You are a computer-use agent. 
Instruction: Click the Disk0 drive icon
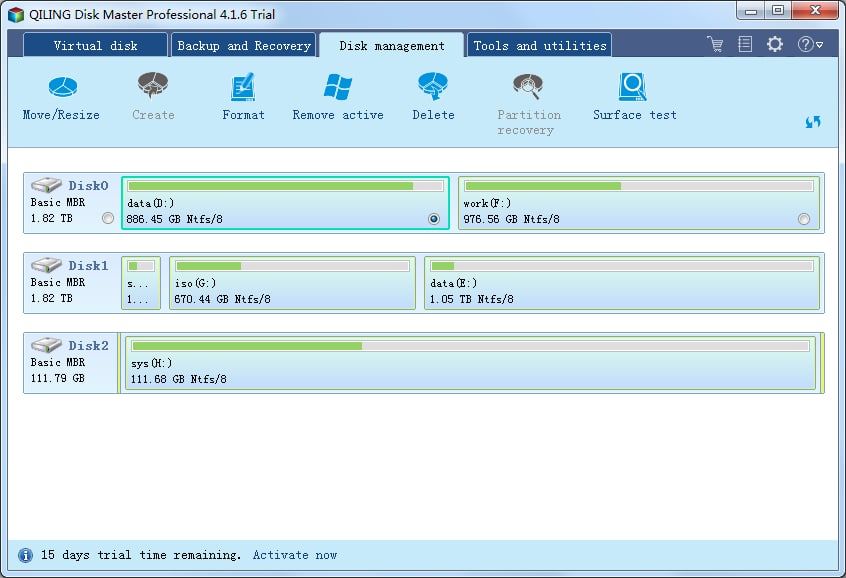46,185
